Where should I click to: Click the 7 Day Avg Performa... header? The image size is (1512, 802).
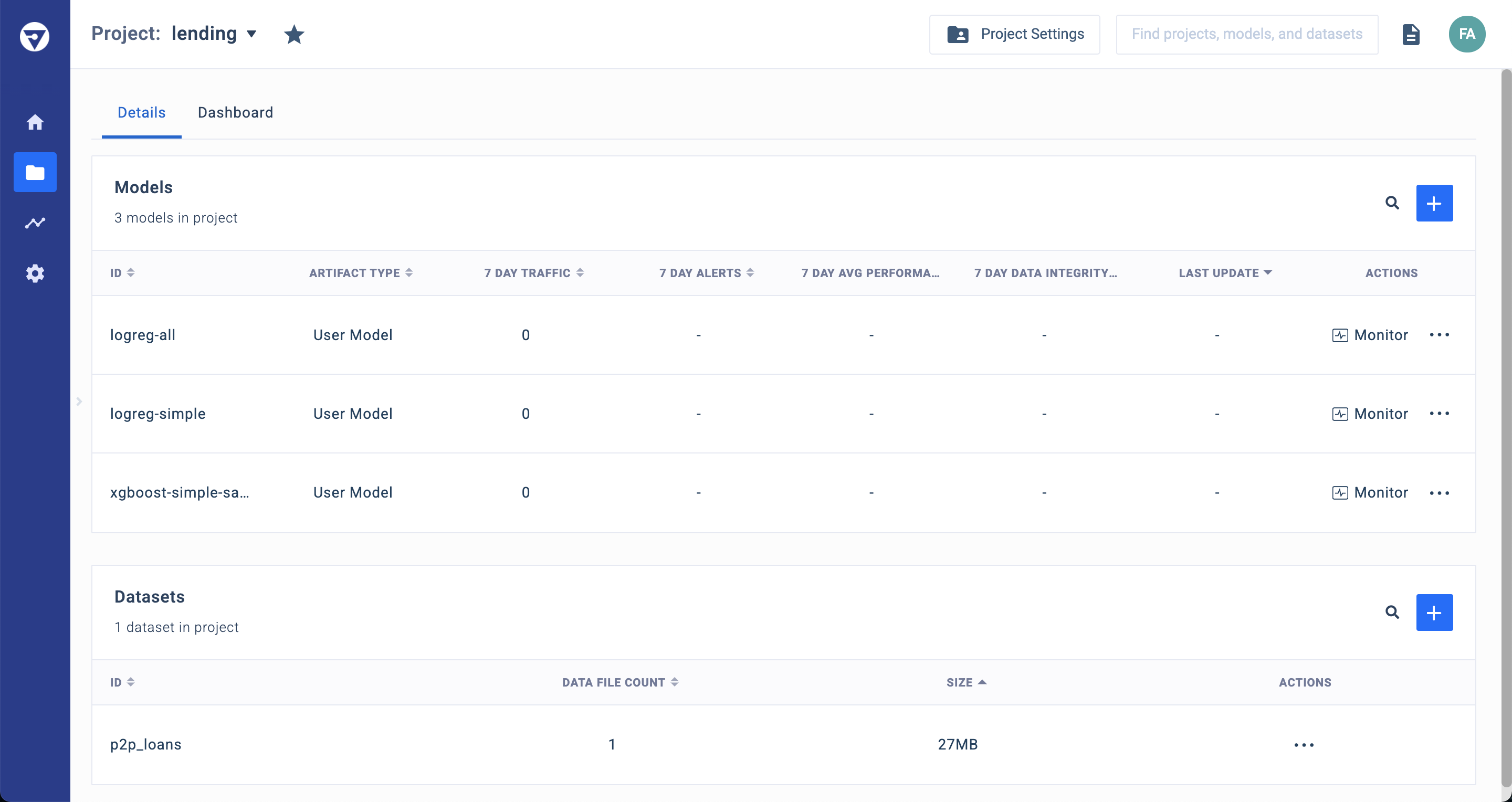click(870, 273)
